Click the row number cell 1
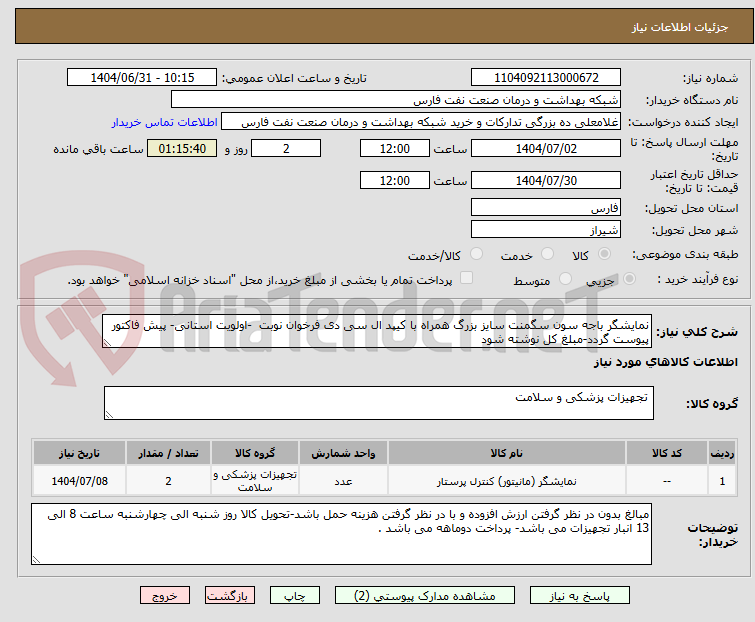The width and height of the screenshot is (755, 622). point(722,481)
